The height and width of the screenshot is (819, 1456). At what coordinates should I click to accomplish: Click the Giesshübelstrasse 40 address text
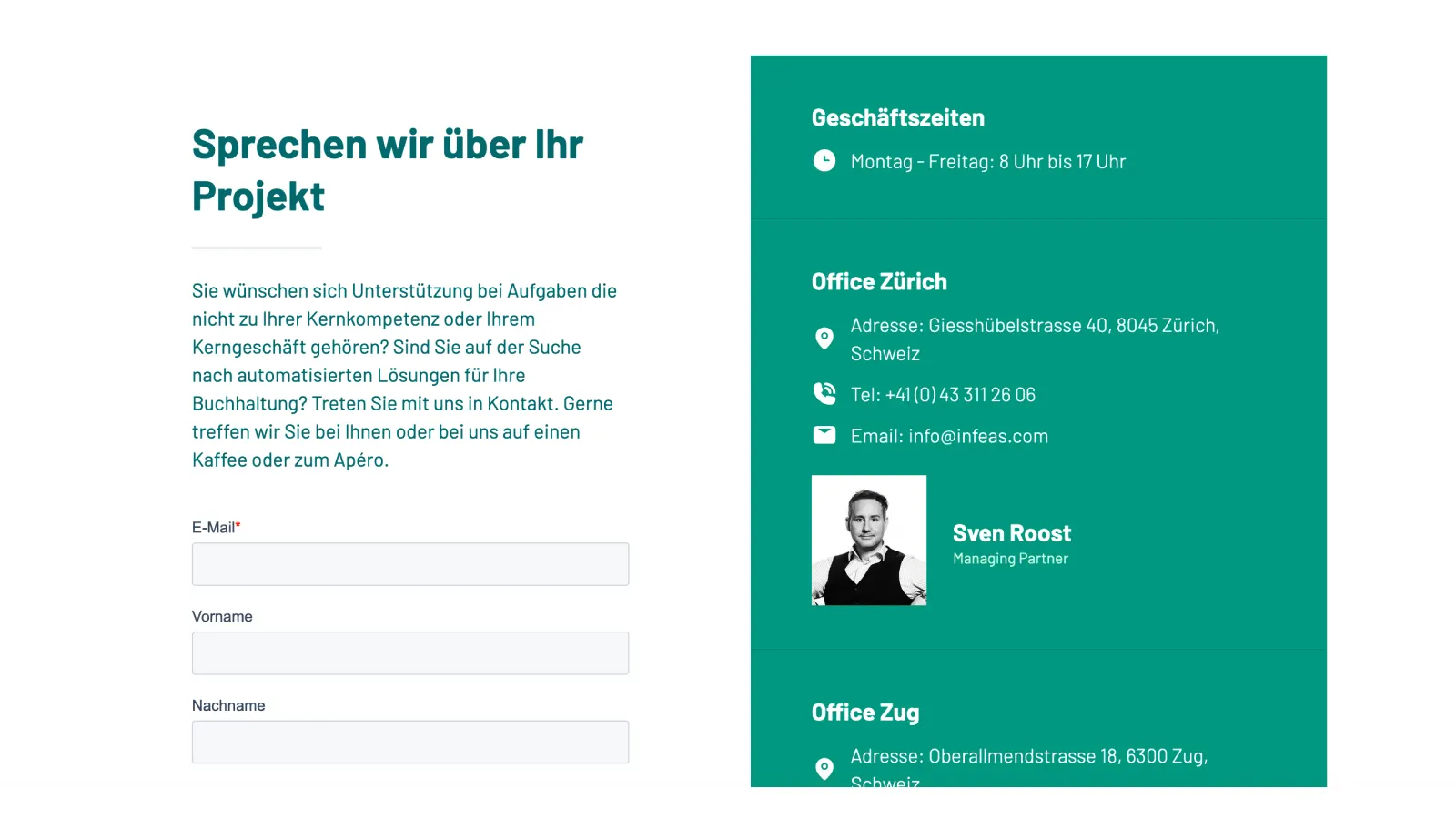click(x=1035, y=339)
